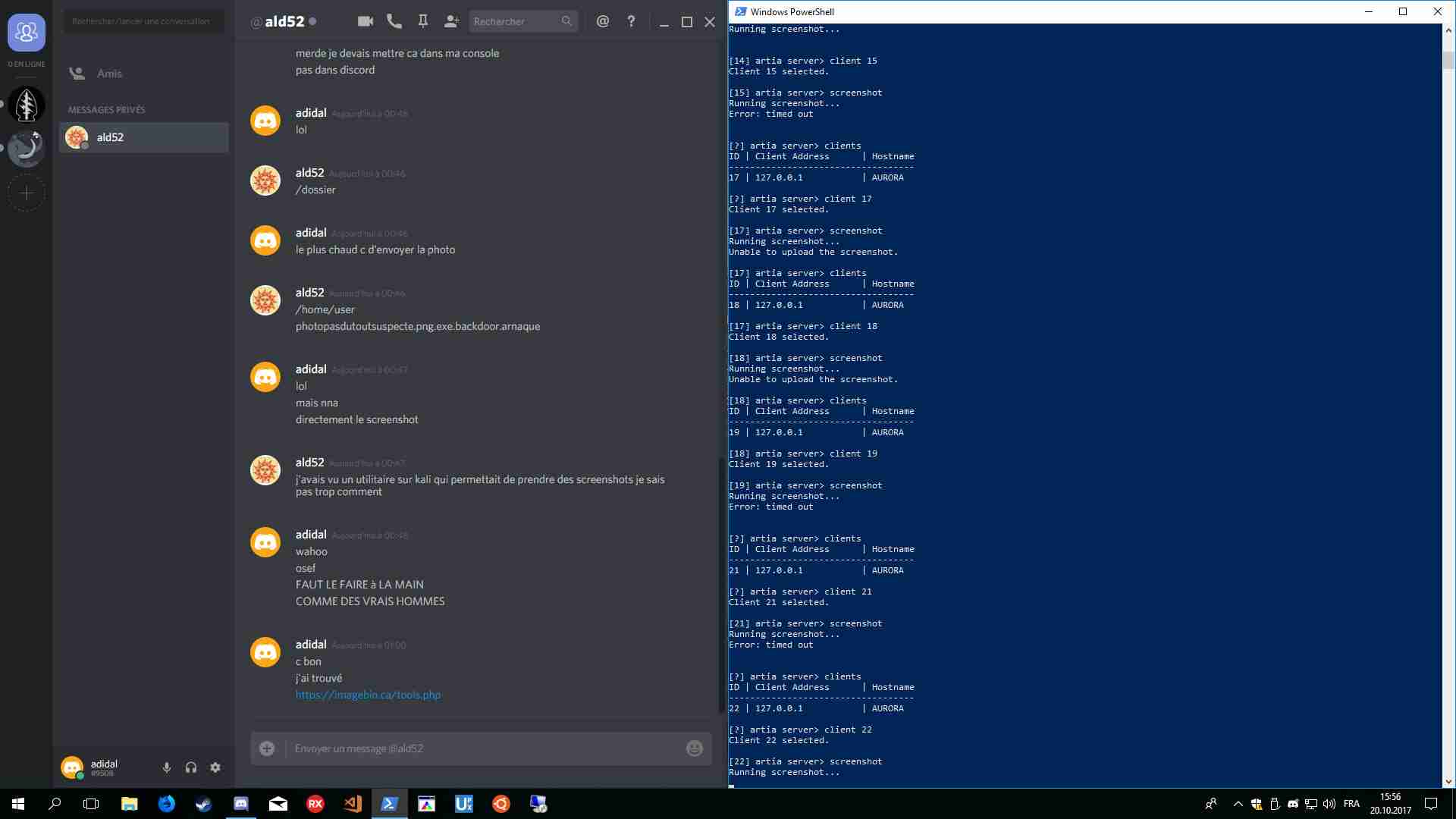Click the adidal avatar in user panel
Image resolution: width=1456 pixels, height=819 pixels.
(x=72, y=767)
